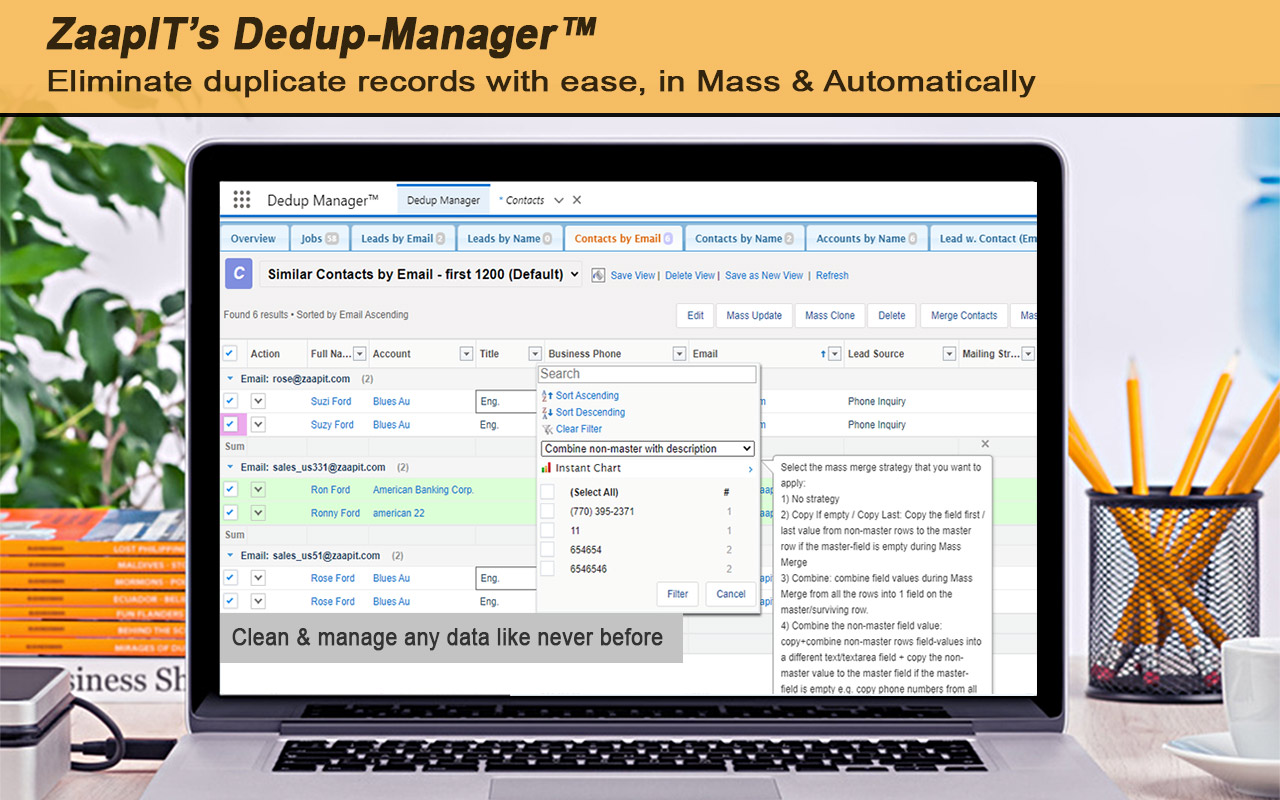The height and width of the screenshot is (800, 1280).
Task: Click the filter Search input field
Action: pos(648,374)
